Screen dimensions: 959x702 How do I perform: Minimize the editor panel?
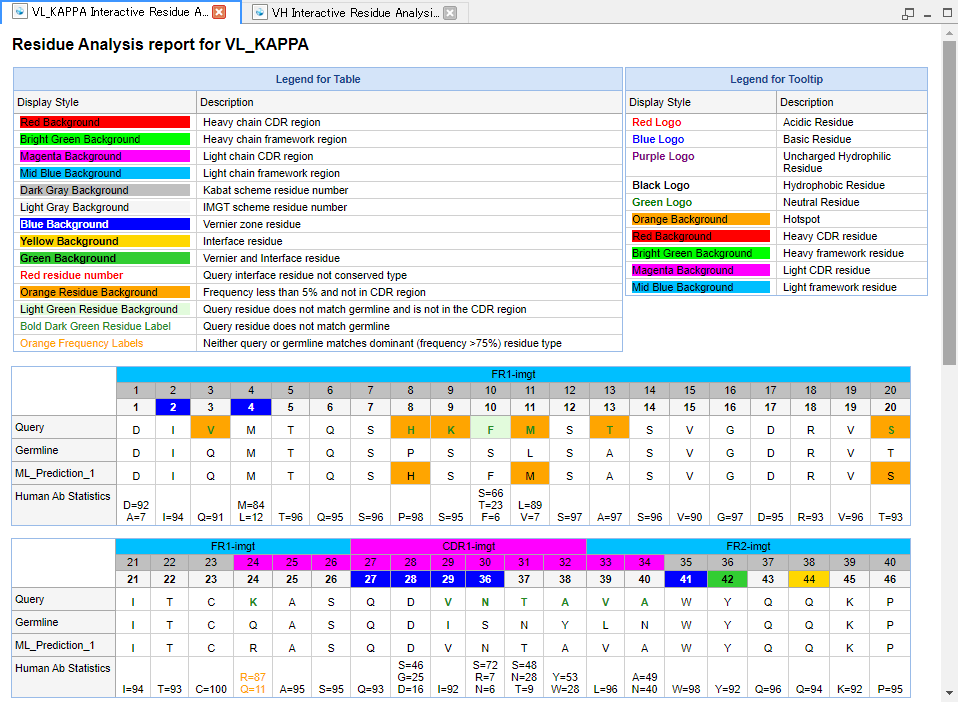click(928, 13)
